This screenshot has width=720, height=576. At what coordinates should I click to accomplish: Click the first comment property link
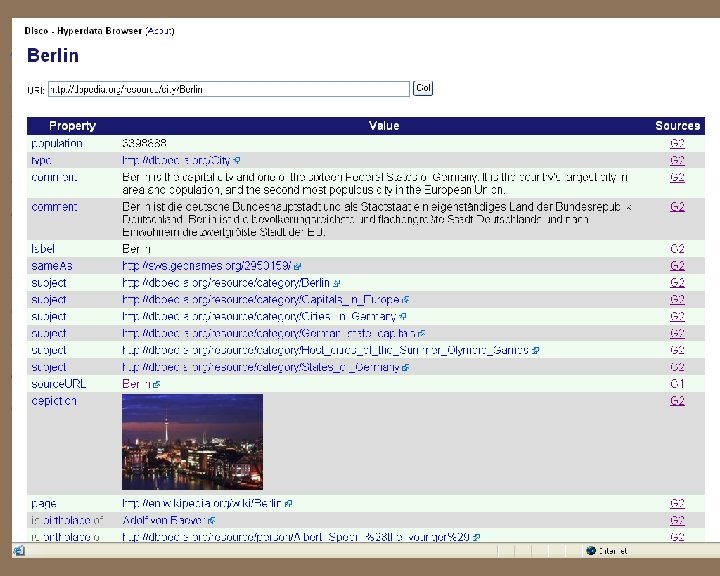coord(54,177)
